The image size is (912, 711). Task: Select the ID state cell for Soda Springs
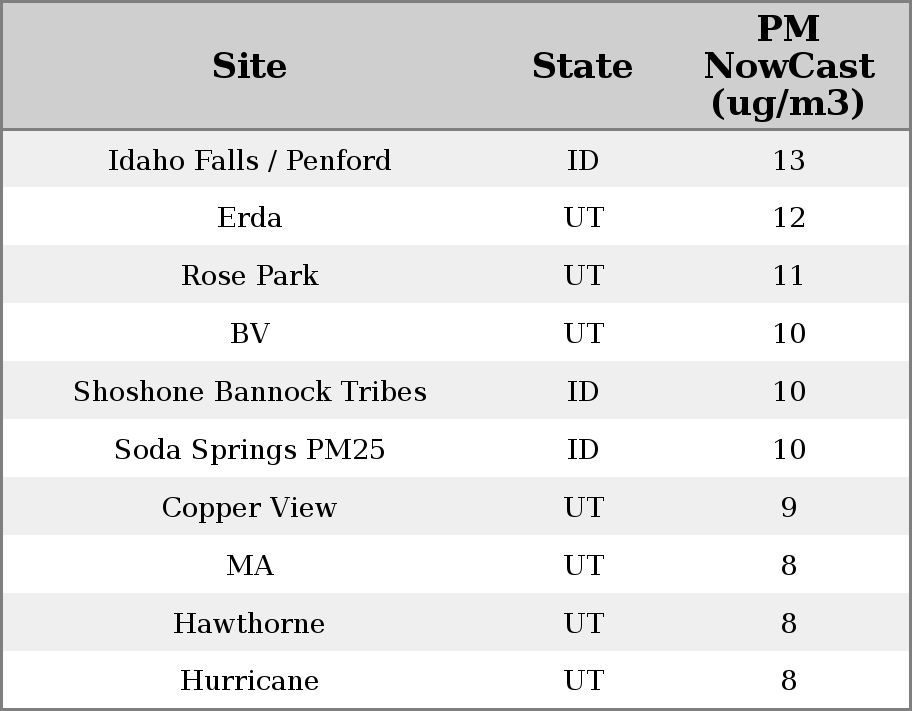(583, 450)
